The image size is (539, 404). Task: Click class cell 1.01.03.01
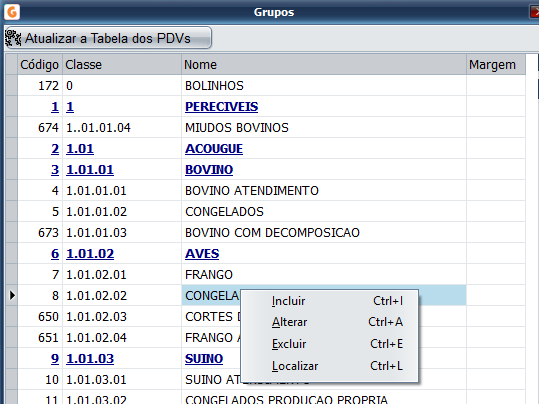pos(122,379)
